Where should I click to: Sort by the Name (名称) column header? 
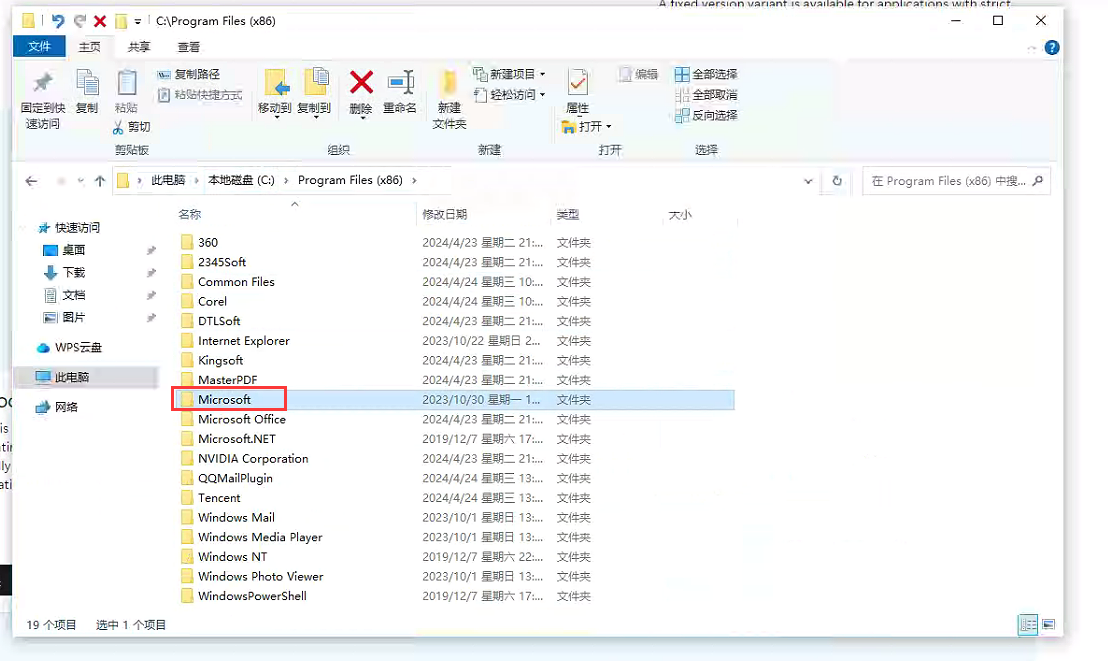click(189, 214)
